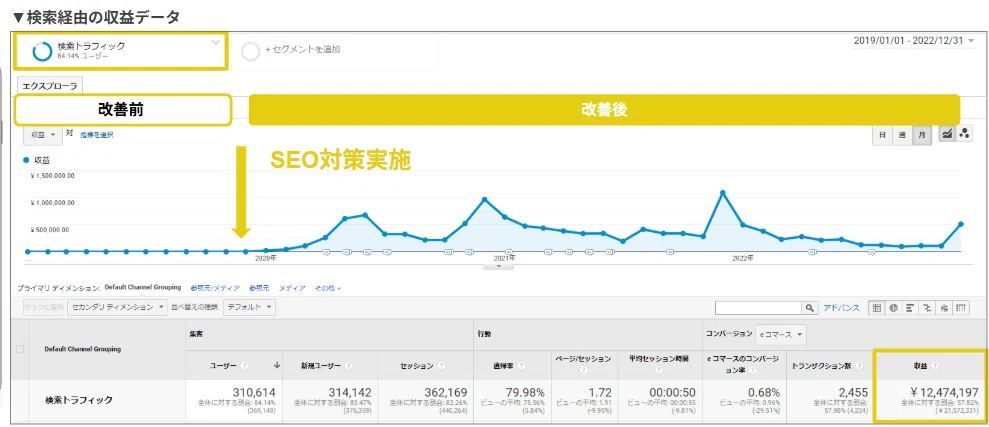989x427 pixels.
Task: Click the magnifier search button in table filter
Action: click(809, 308)
